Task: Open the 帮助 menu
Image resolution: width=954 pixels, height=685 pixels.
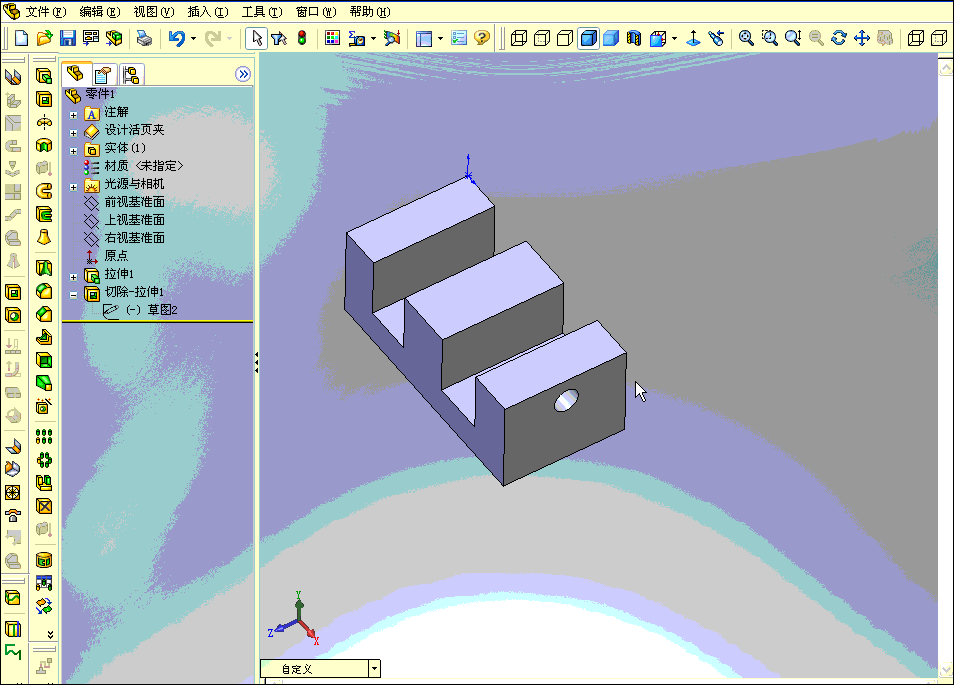Action: pos(370,12)
